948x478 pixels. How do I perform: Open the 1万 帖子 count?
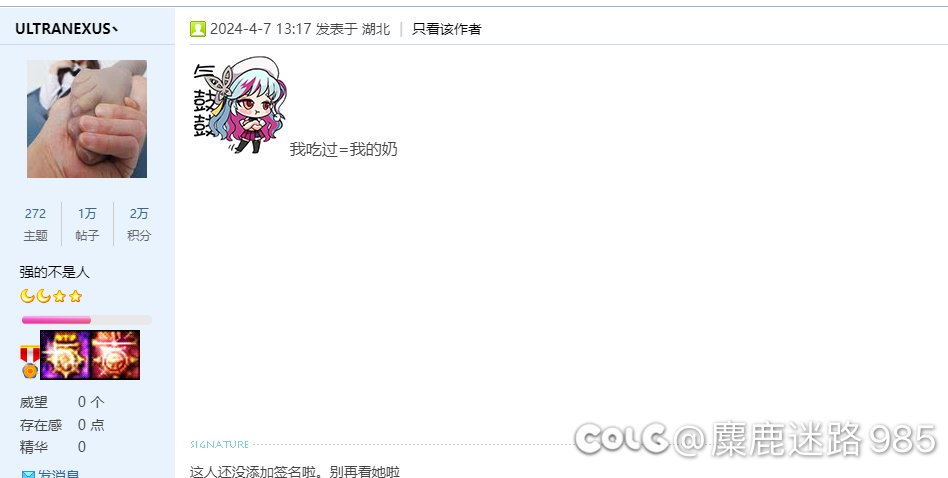87,224
